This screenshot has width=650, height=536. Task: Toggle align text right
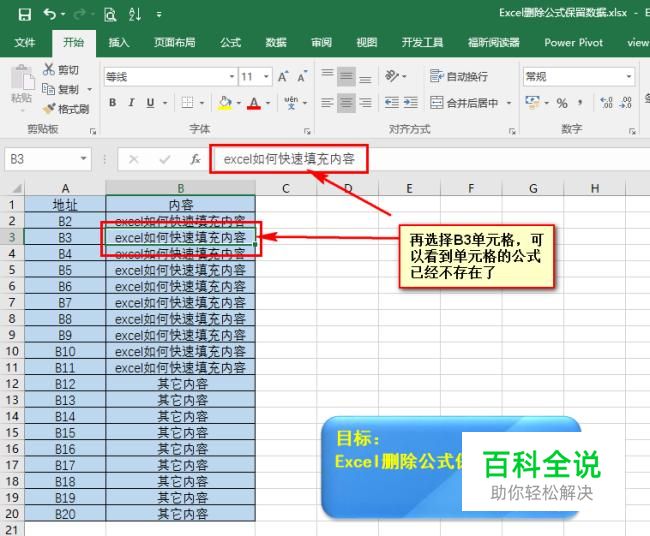click(365, 102)
